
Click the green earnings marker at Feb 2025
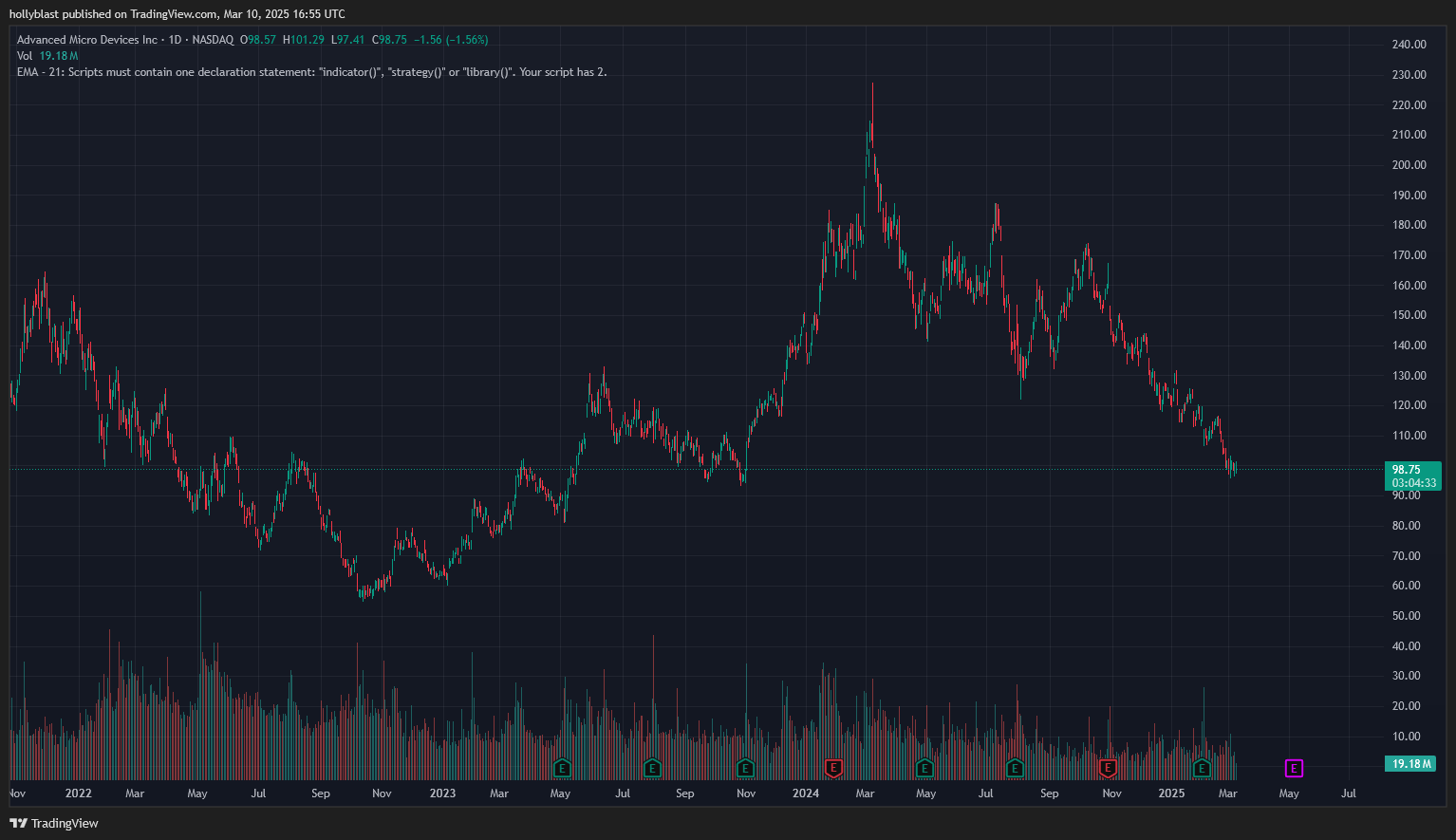coord(1202,768)
